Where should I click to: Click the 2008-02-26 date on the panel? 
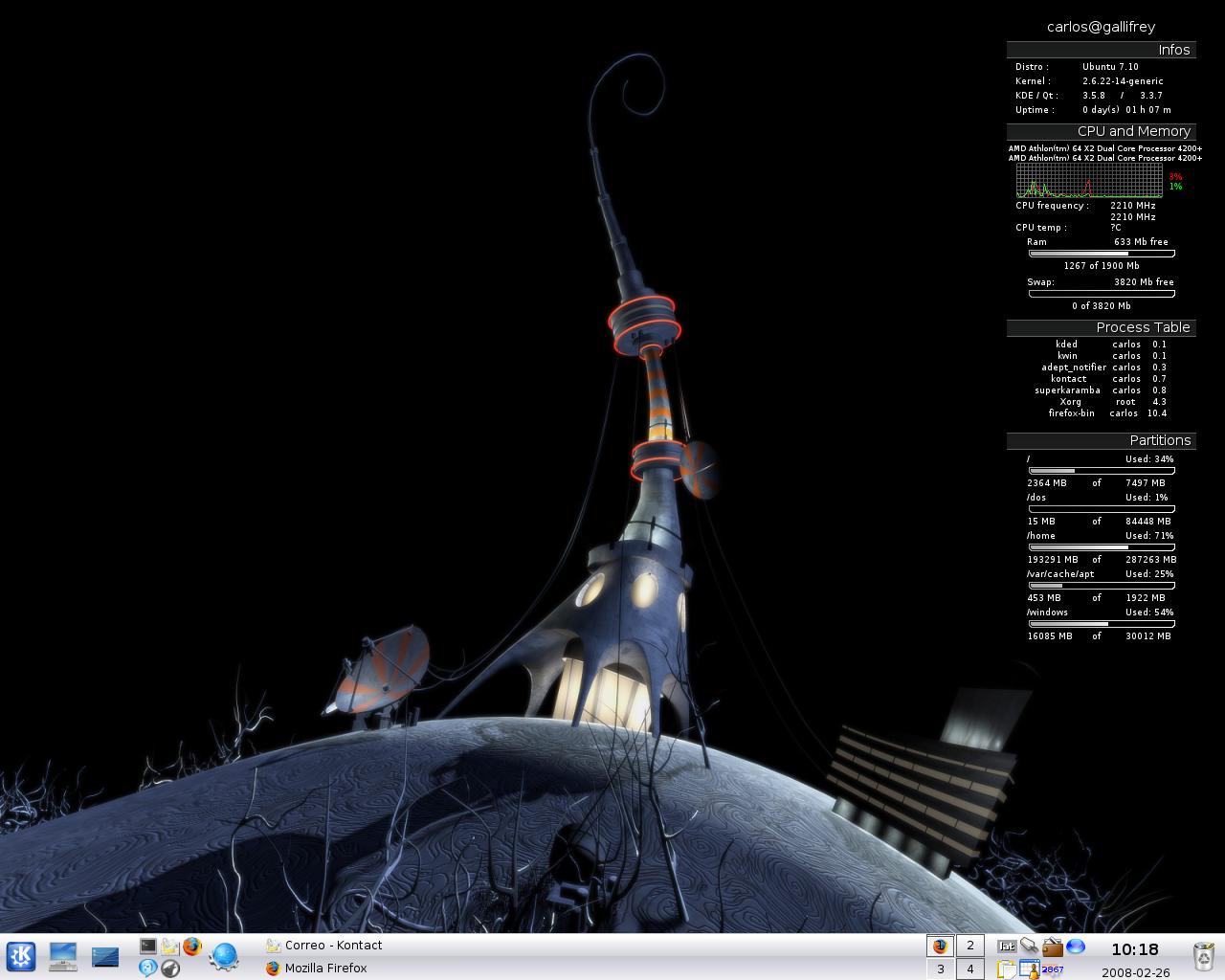[1135, 971]
